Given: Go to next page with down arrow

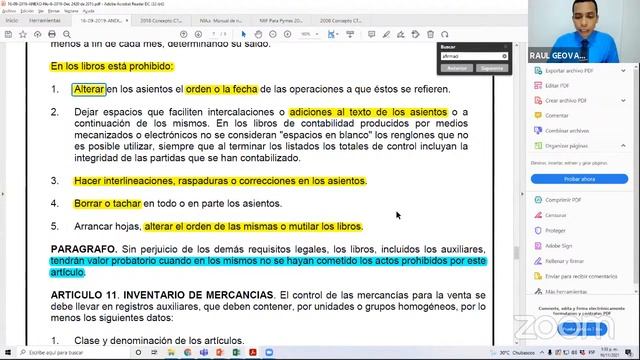Looking at the screenshot, I should (198, 35).
